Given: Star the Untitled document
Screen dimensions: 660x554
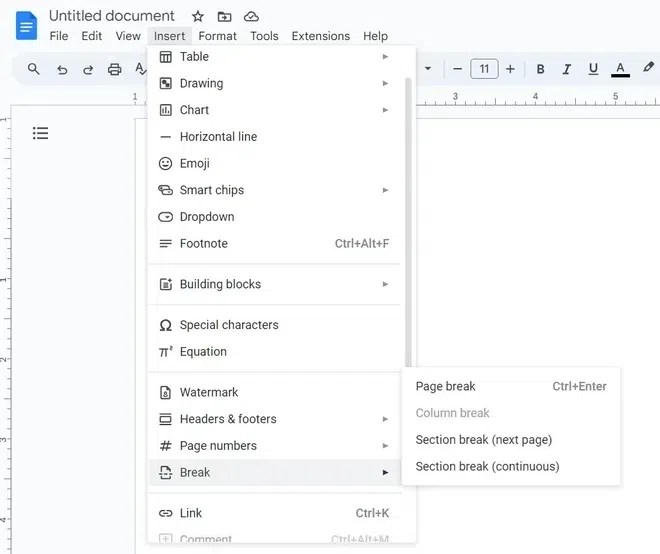Looking at the screenshot, I should tap(198, 16).
